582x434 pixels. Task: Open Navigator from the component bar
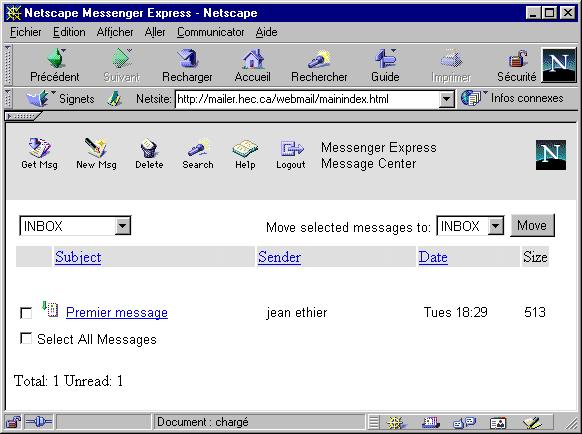pyautogui.click(x=396, y=422)
